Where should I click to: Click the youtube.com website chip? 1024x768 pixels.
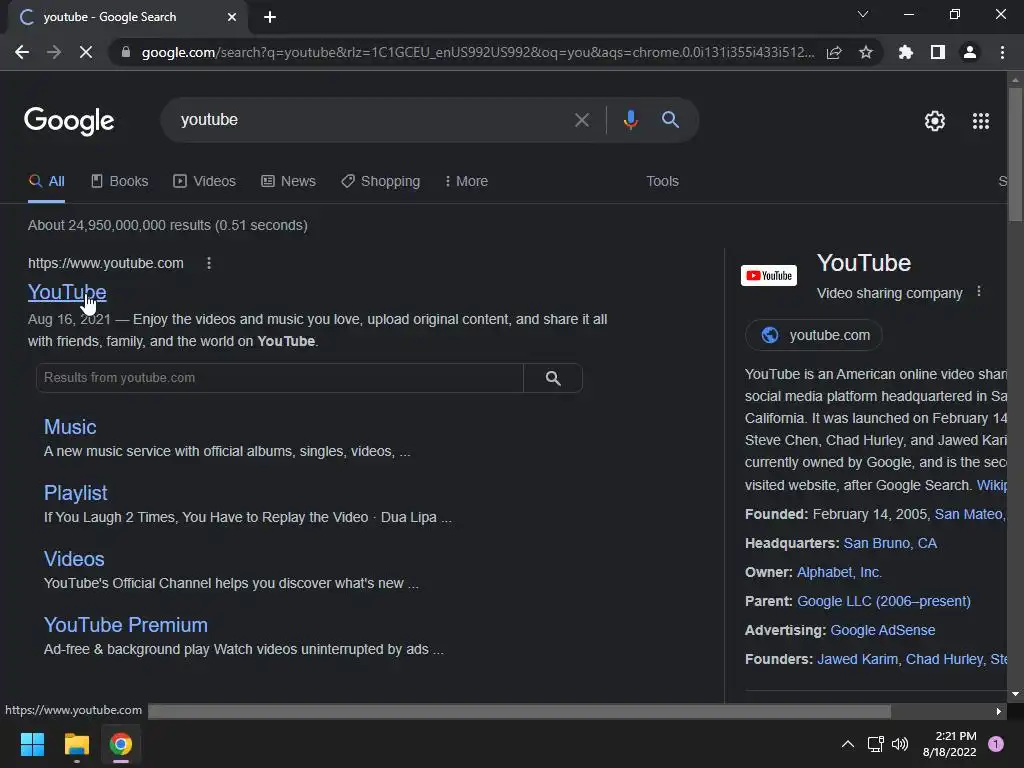[814, 335]
